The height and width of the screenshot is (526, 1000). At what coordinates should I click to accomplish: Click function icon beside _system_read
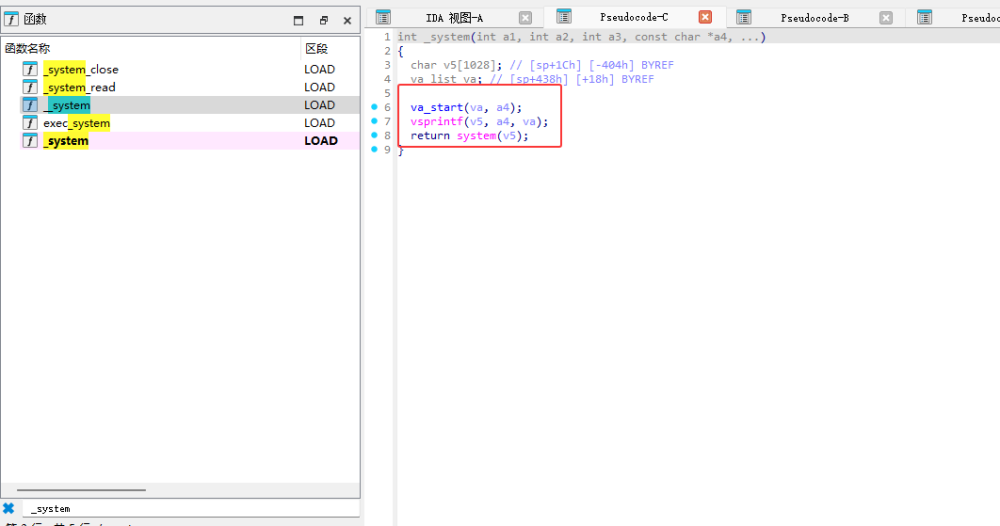pyautogui.click(x=30, y=87)
